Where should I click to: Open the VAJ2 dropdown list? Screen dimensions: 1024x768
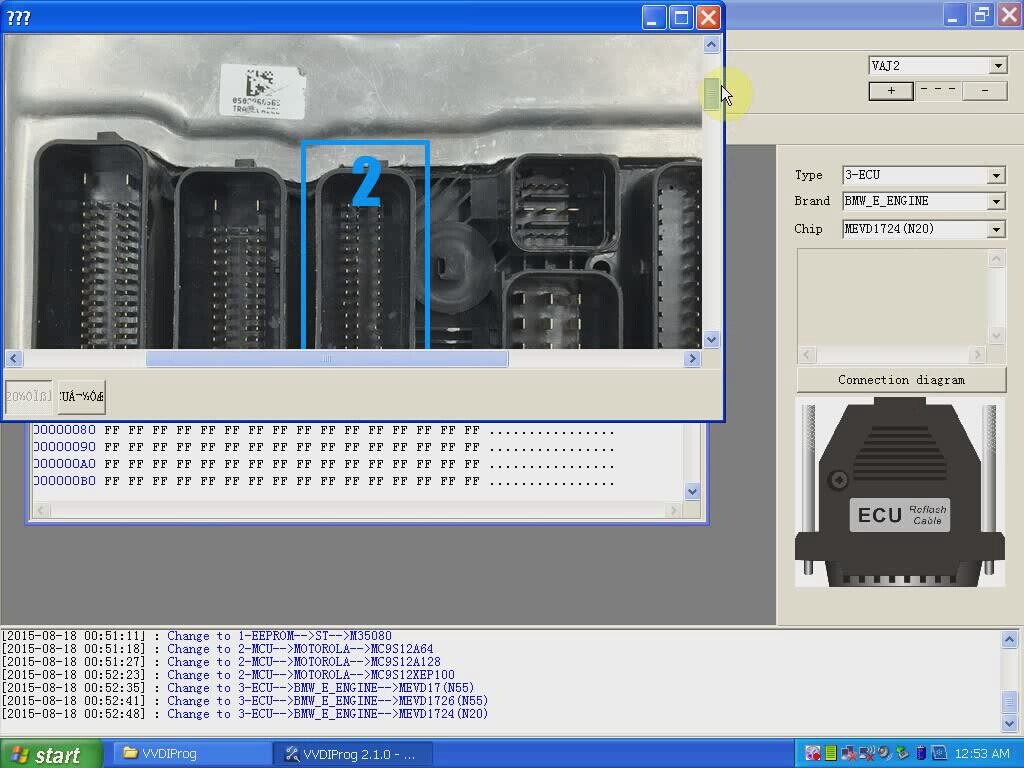997,66
